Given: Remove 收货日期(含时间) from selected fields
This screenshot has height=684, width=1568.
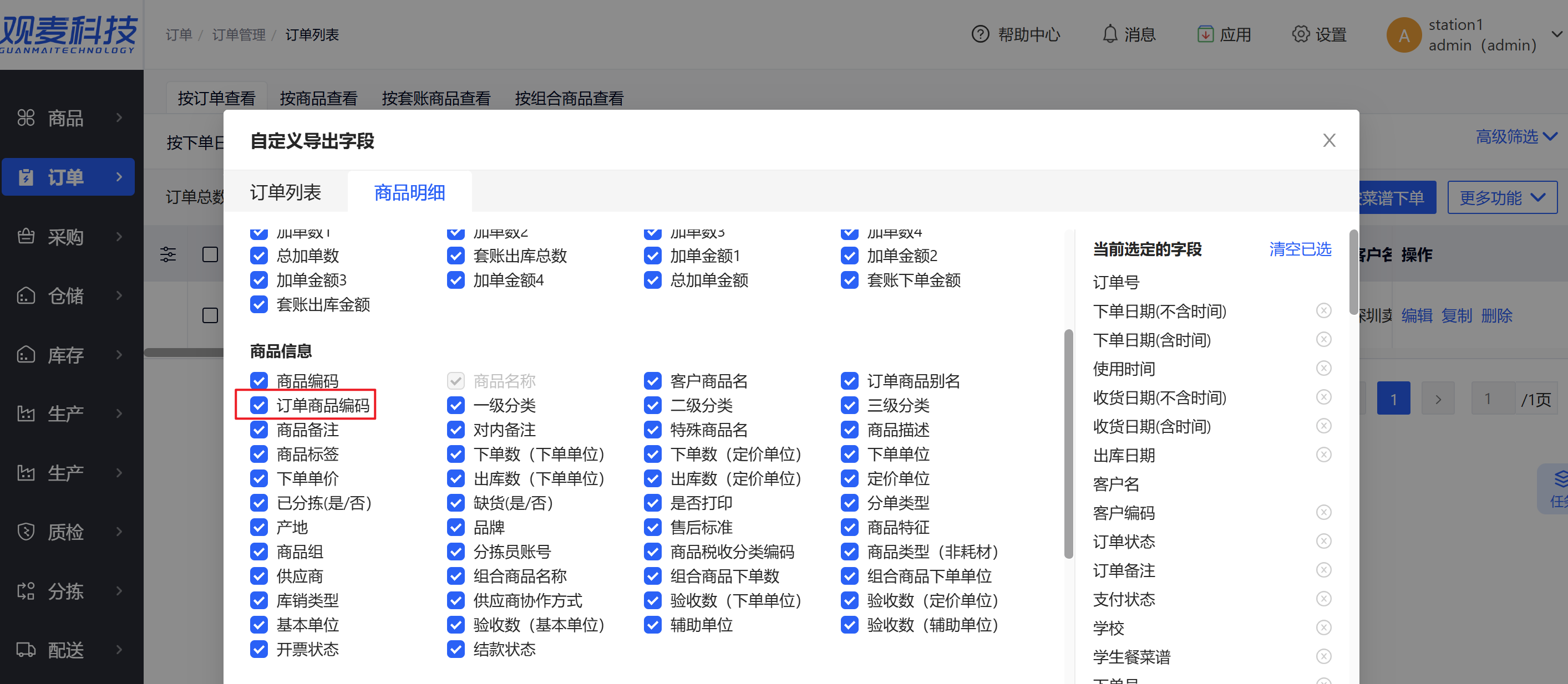Looking at the screenshot, I should click(x=1323, y=426).
